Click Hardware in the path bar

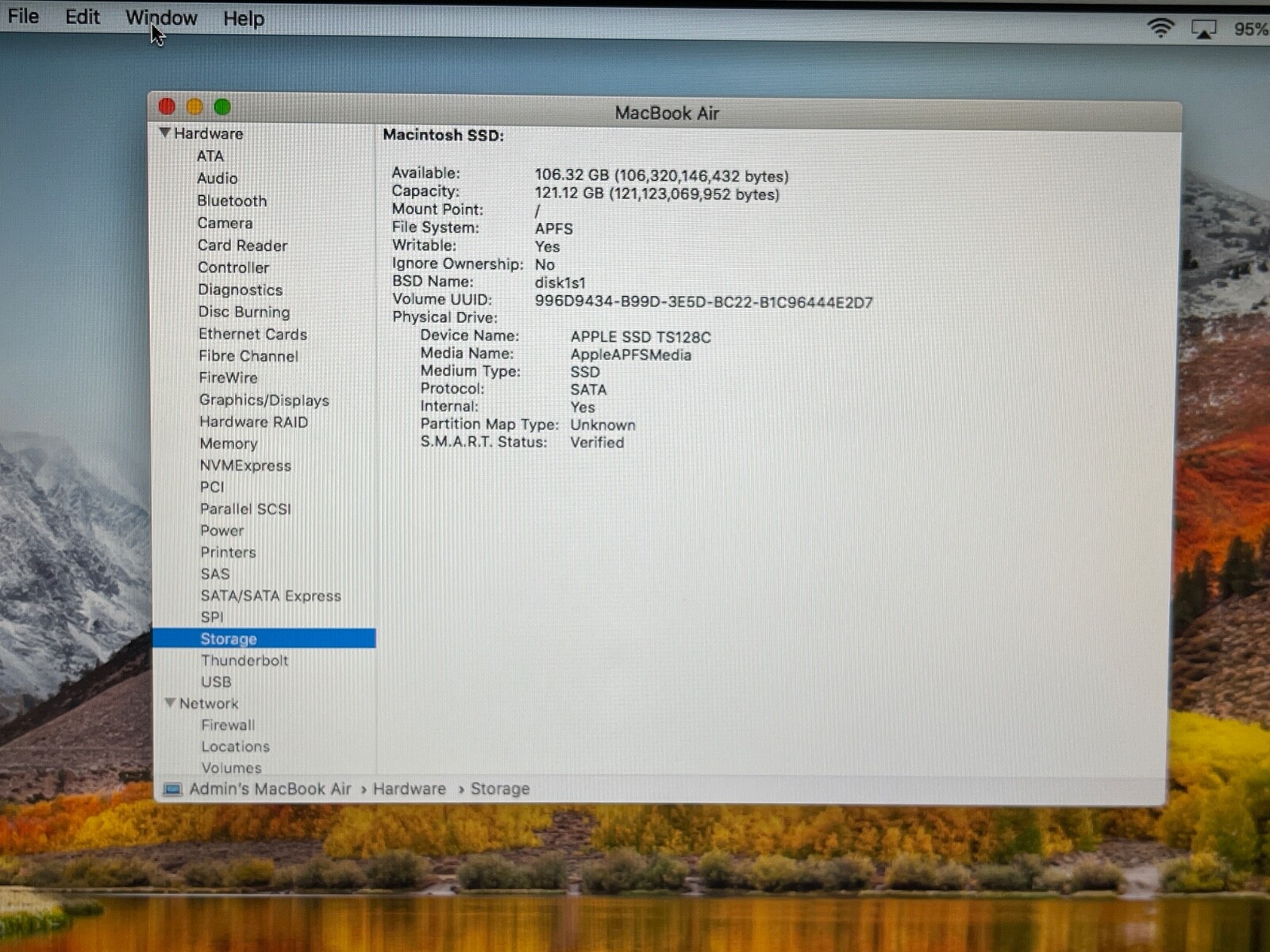410,789
